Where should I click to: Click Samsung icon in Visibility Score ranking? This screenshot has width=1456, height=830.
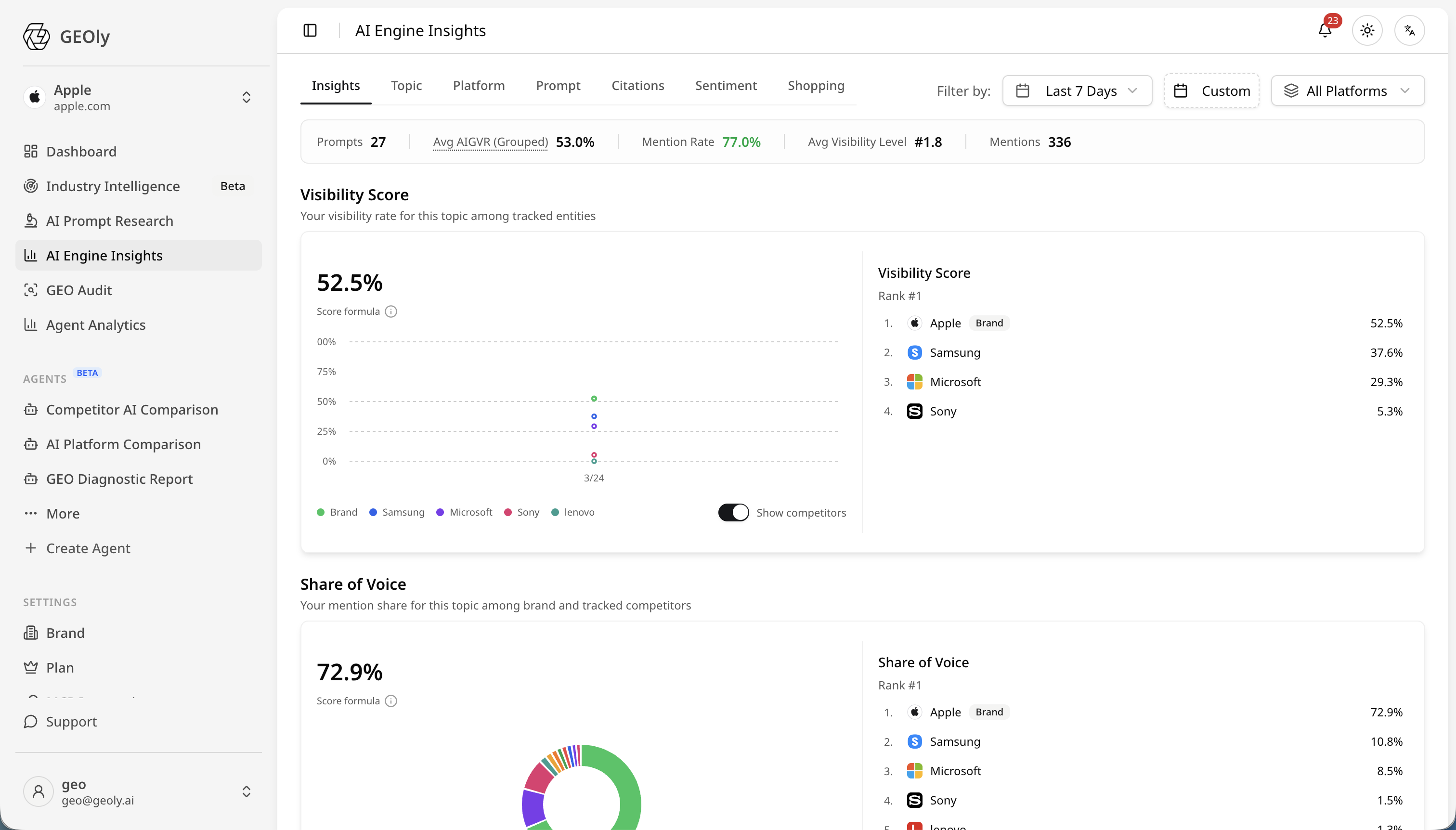[x=914, y=352]
